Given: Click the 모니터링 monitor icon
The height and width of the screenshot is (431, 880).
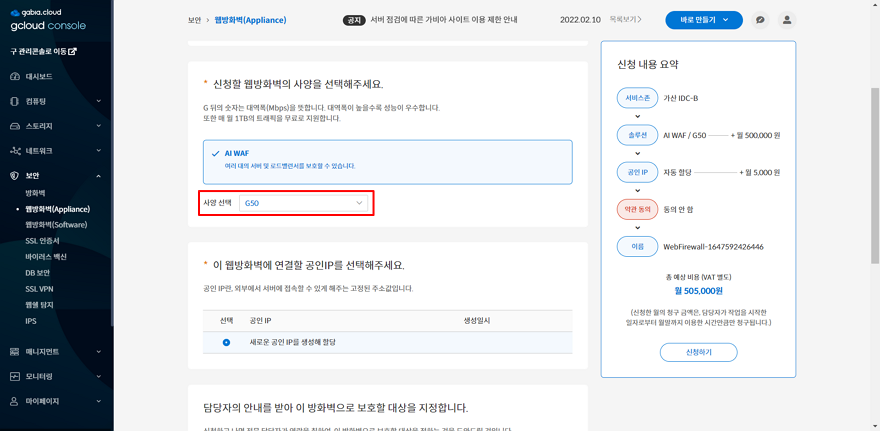Looking at the screenshot, I should pos(15,376).
